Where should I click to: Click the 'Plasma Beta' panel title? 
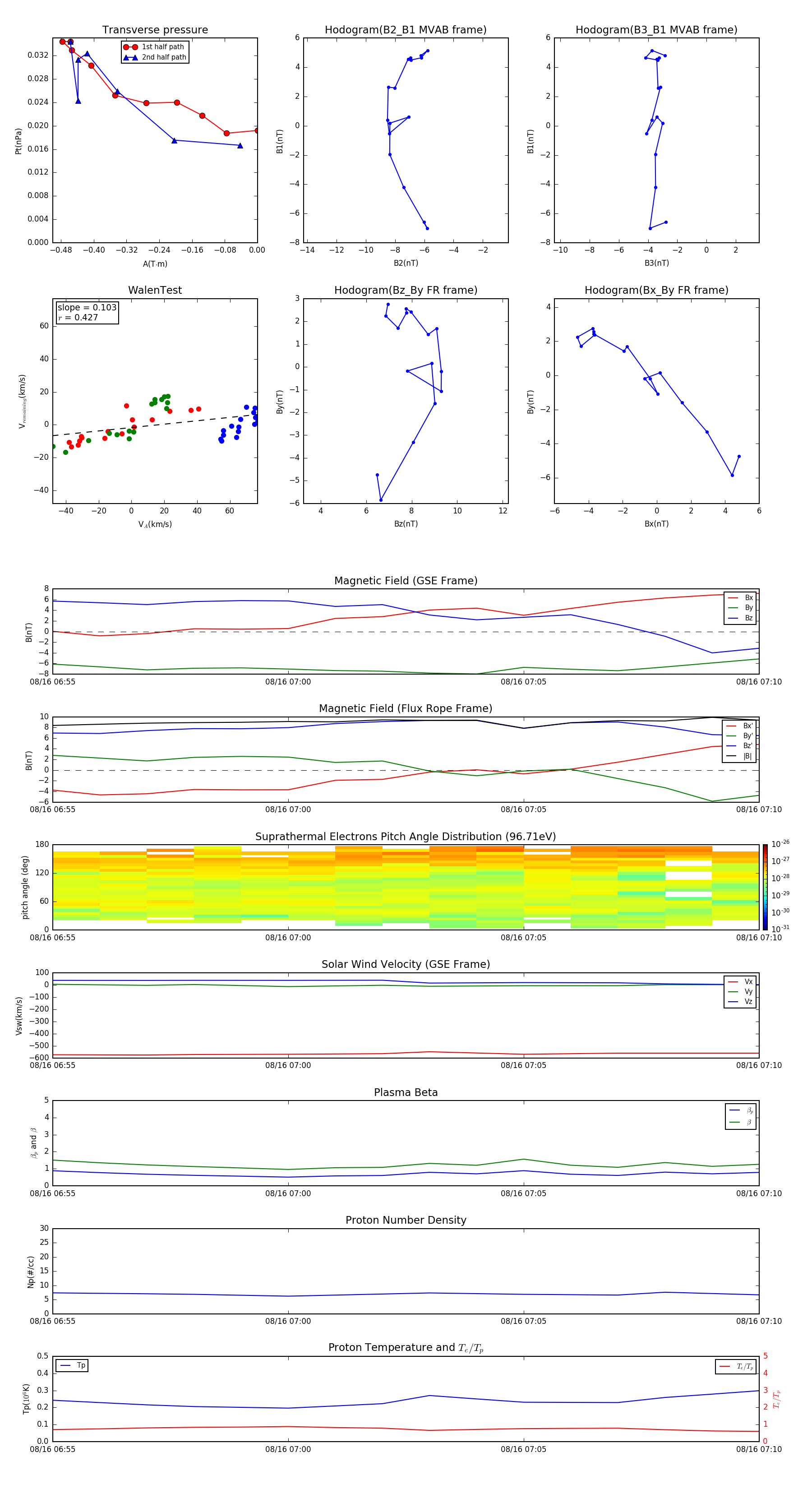[x=406, y=1093]
